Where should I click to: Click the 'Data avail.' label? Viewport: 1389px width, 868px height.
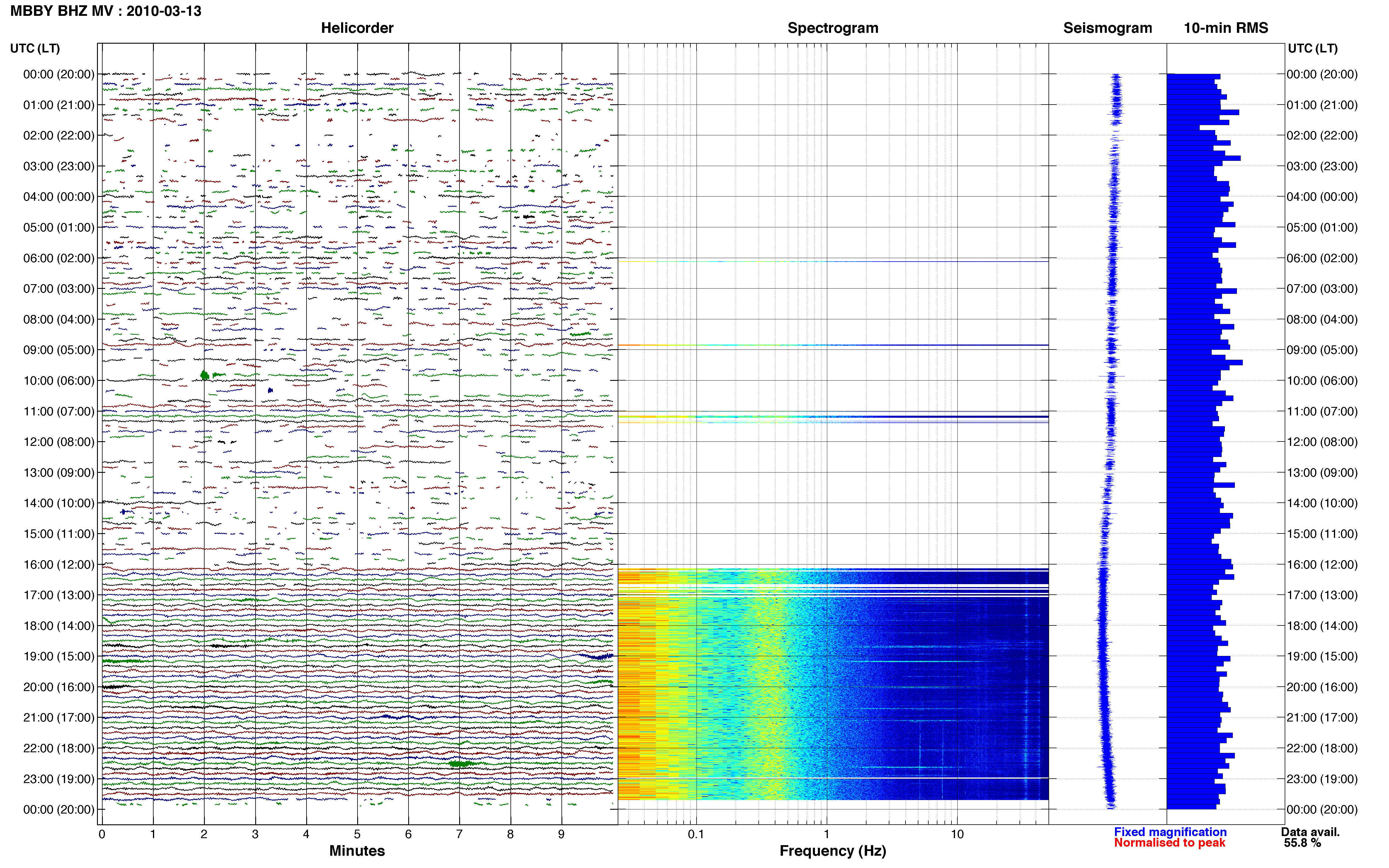[1310, 832]
